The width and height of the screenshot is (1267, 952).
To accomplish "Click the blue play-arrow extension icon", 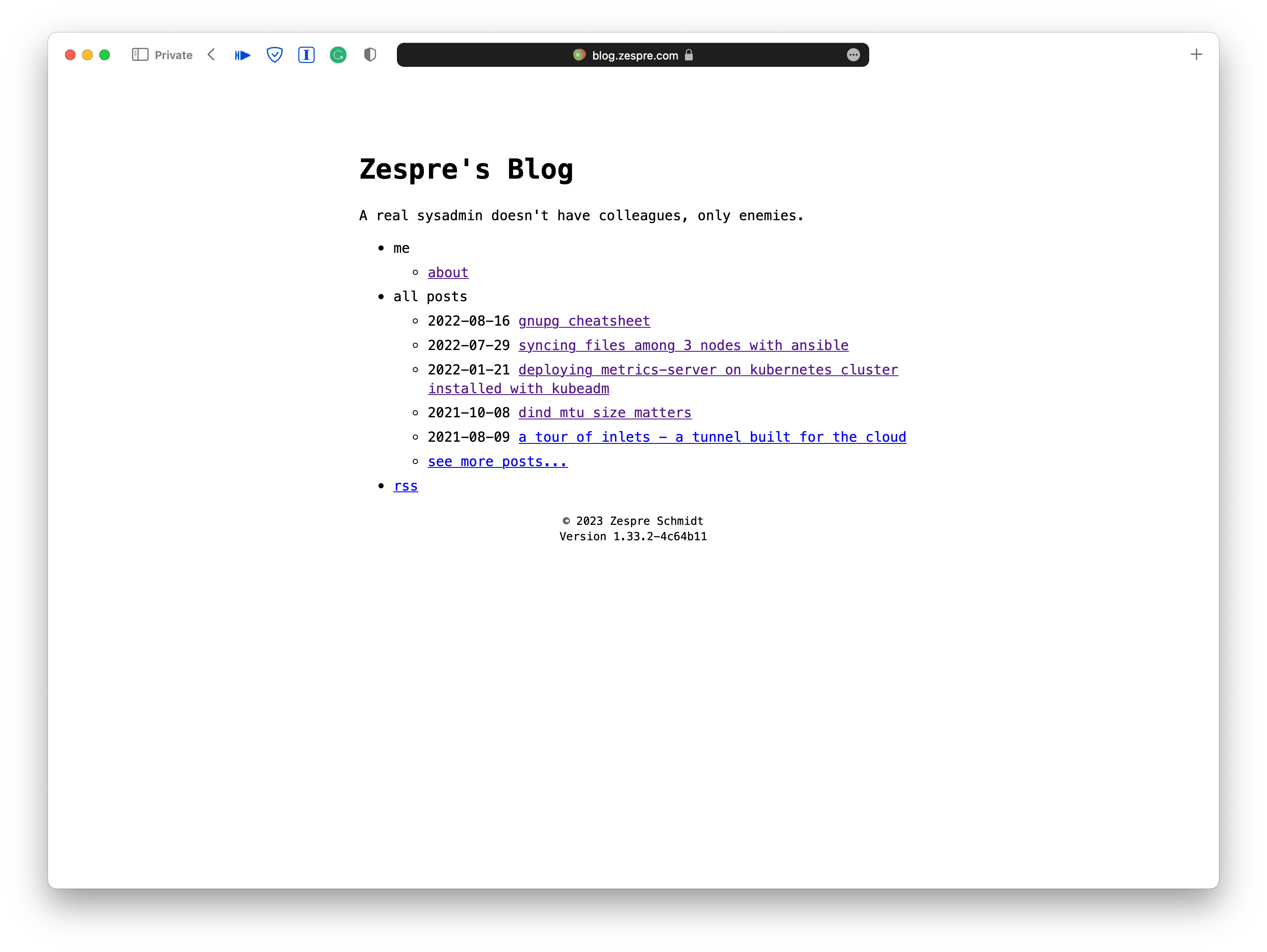I will pyautogui.click(x=242, y=56).
